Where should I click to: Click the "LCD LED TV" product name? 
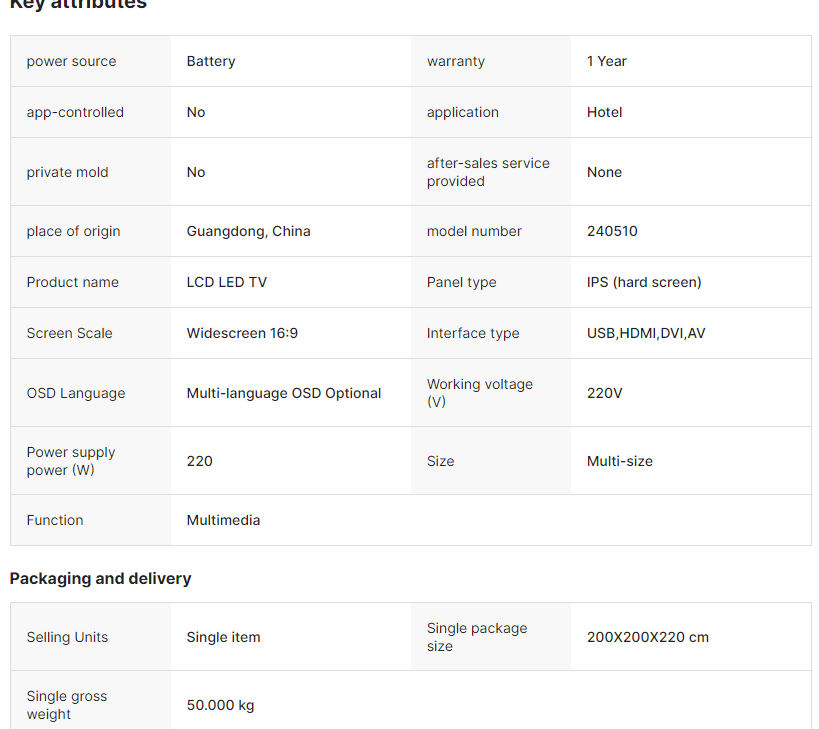click(226, 282)
